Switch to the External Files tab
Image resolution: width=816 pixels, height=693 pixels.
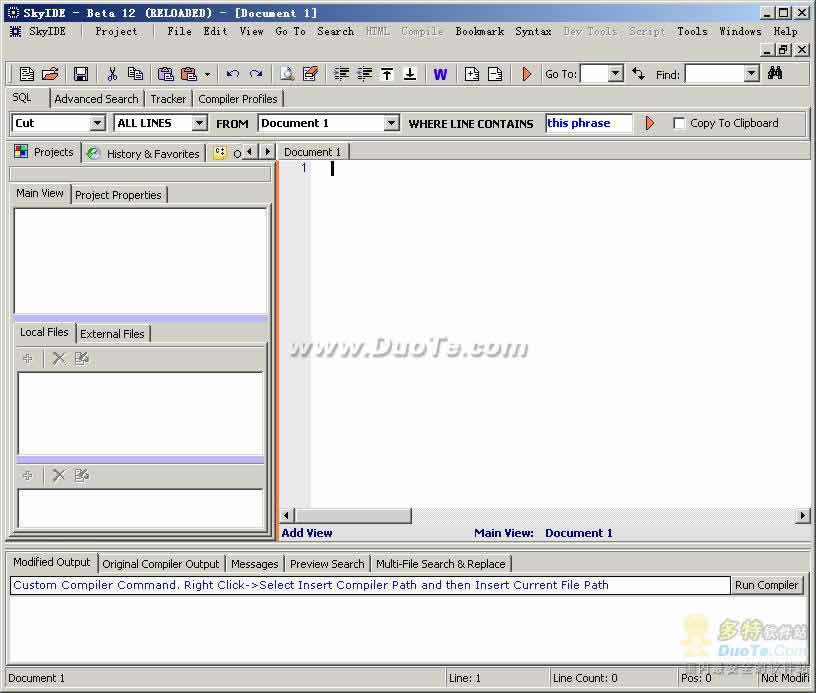112,334
